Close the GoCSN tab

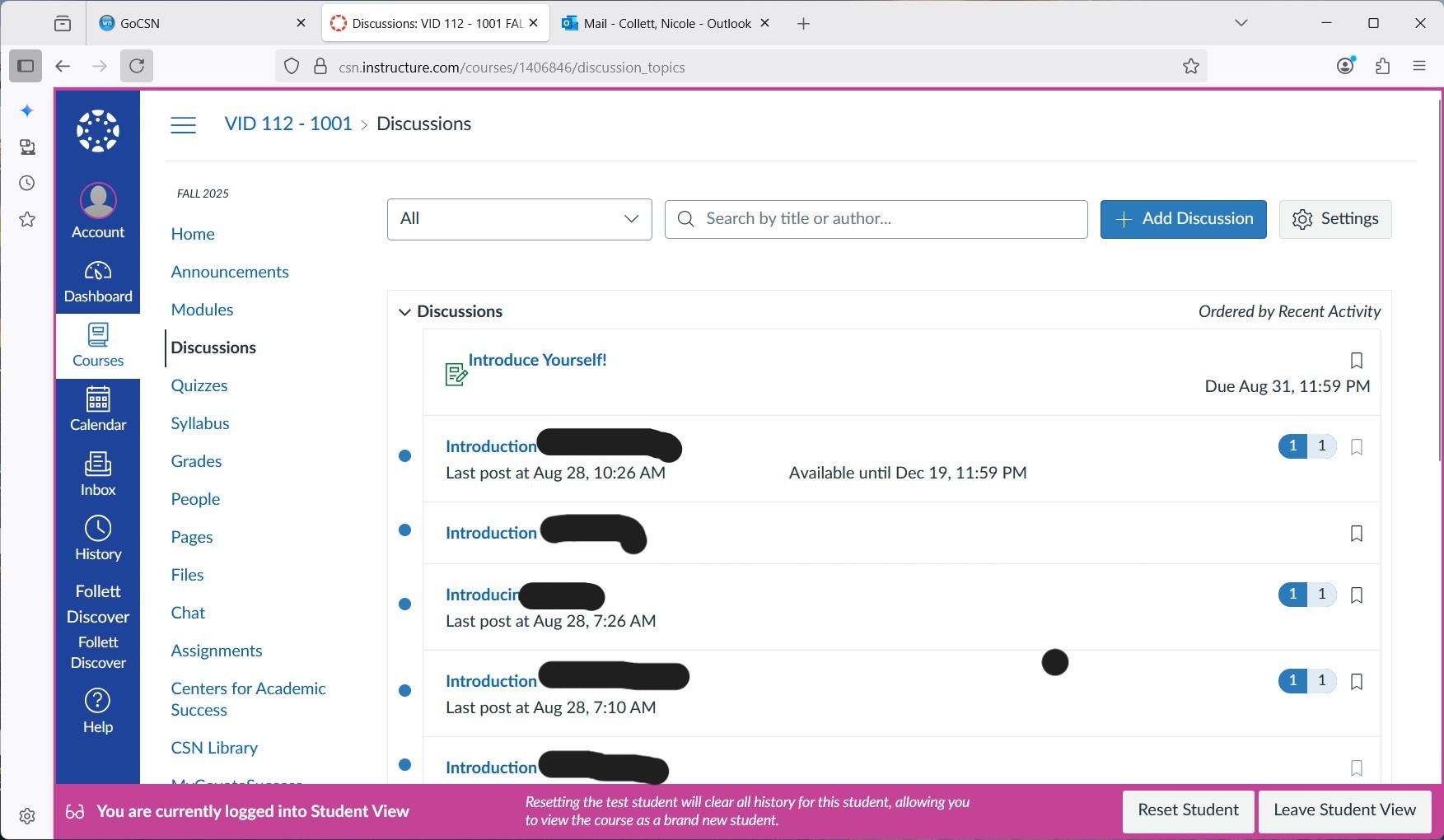[x=301, y=23]
